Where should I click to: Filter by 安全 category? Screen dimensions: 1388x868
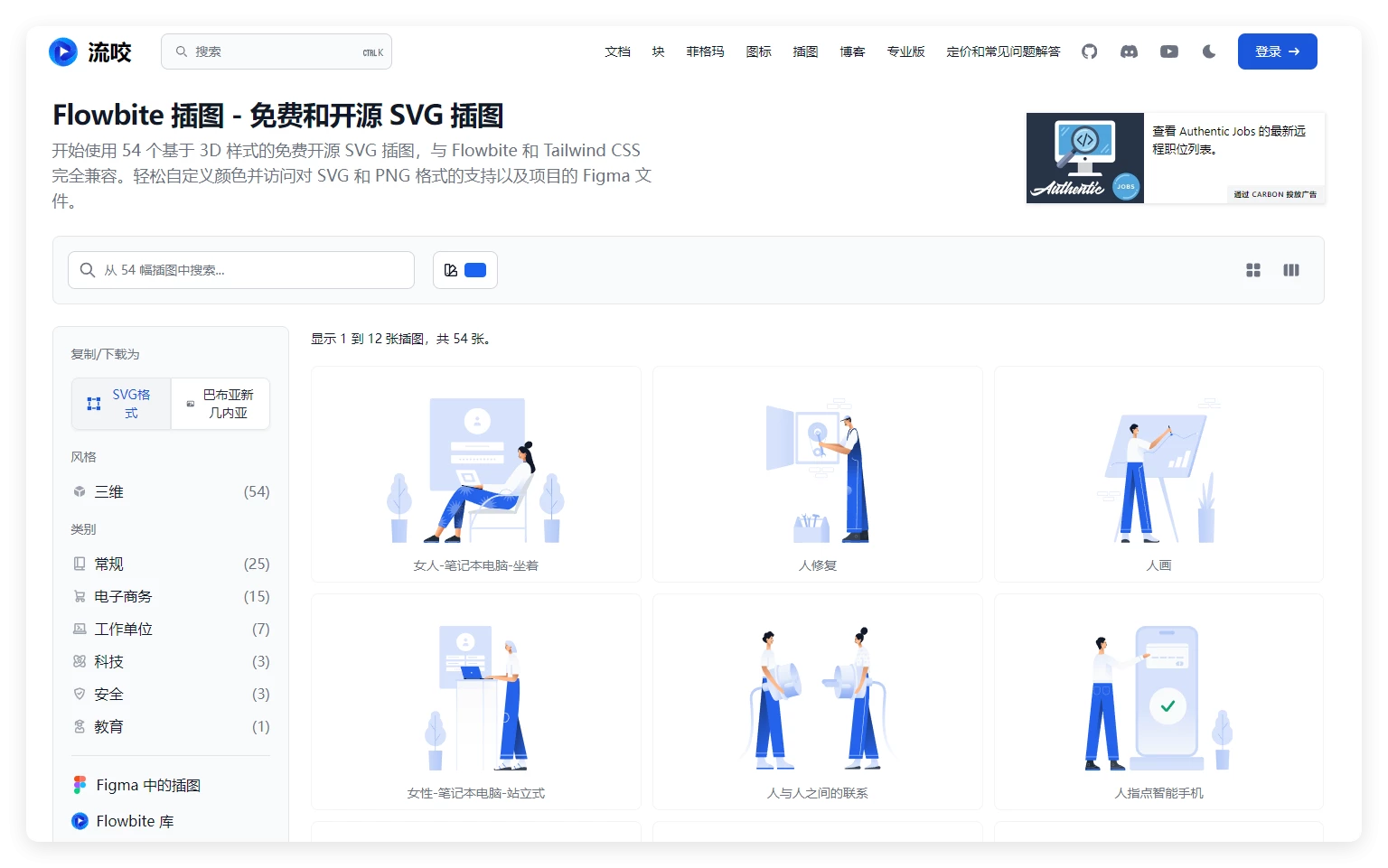pos(109,695)
